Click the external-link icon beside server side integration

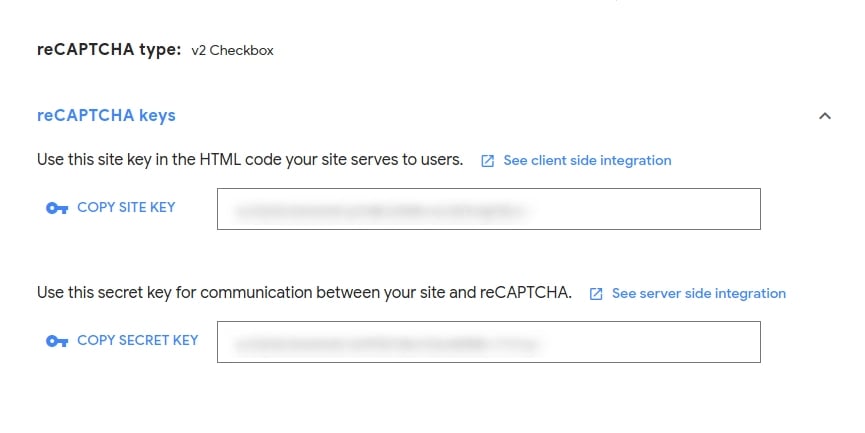tap(596, 294)
